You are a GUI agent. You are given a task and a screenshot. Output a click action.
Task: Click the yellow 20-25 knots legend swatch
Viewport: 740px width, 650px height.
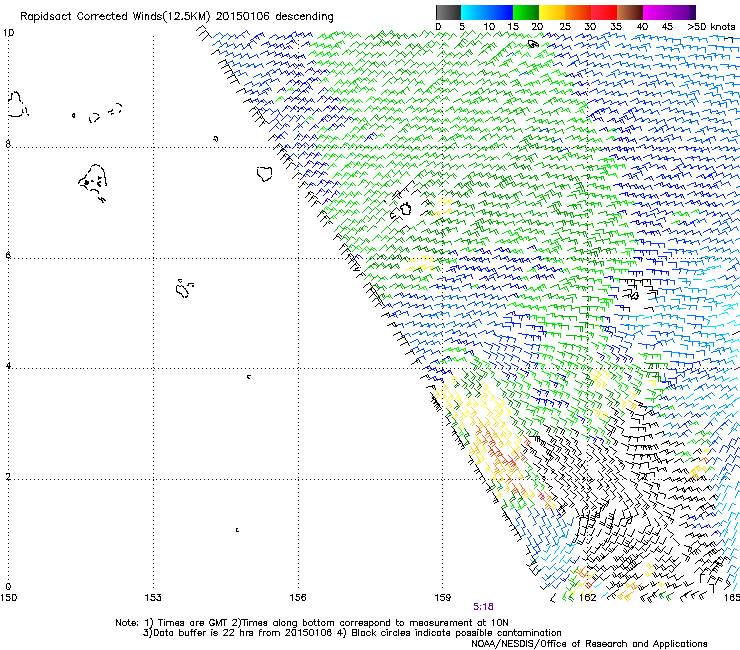click(x=552, y=12)
